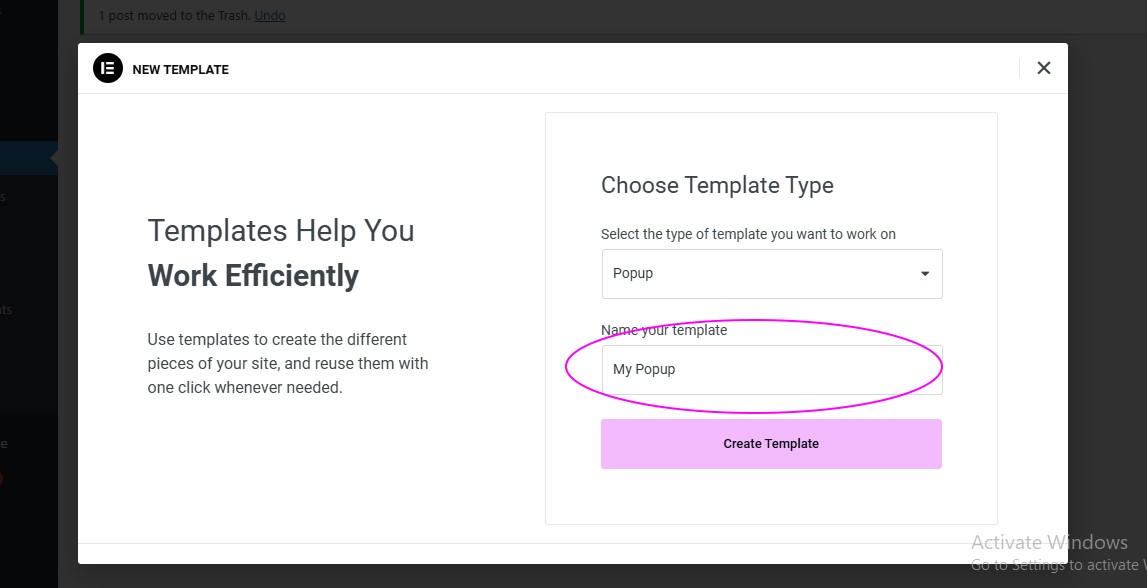Click the Work Efficiently bold heading
This screenshot has width=1147, height=588.
coord(253,276)
